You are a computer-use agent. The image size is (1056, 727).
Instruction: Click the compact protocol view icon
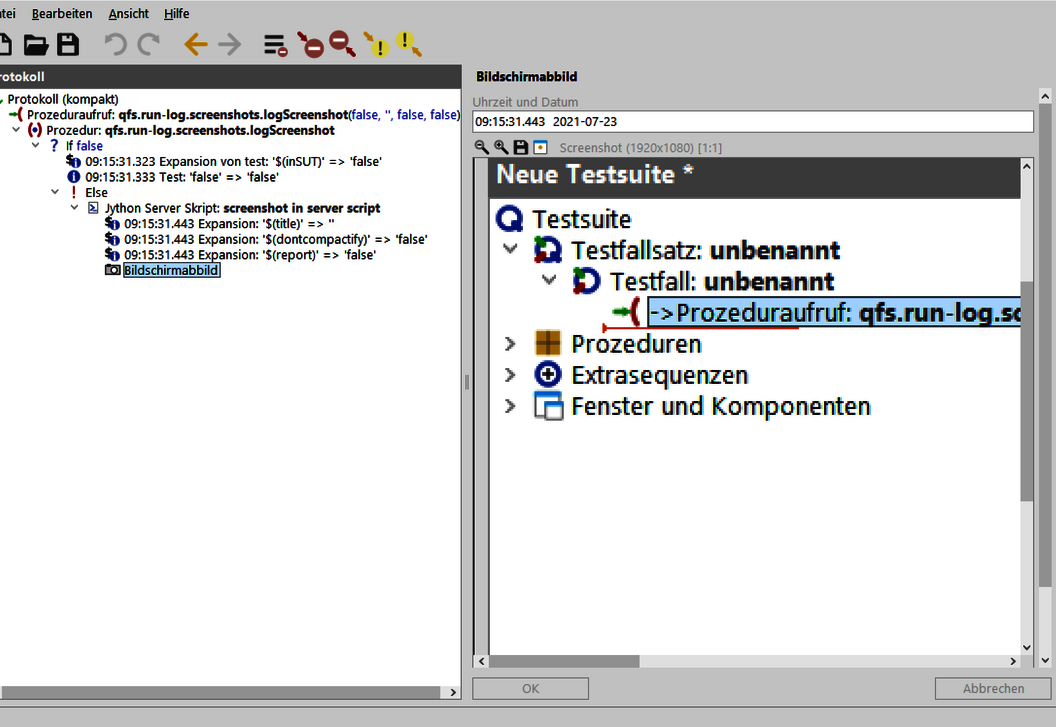[273, 46]
